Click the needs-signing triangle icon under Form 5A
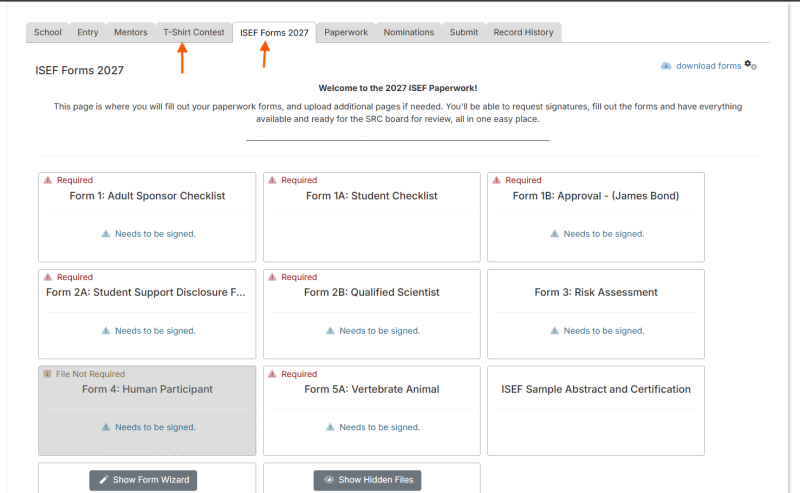800x493 pixels. coord(330,427)
